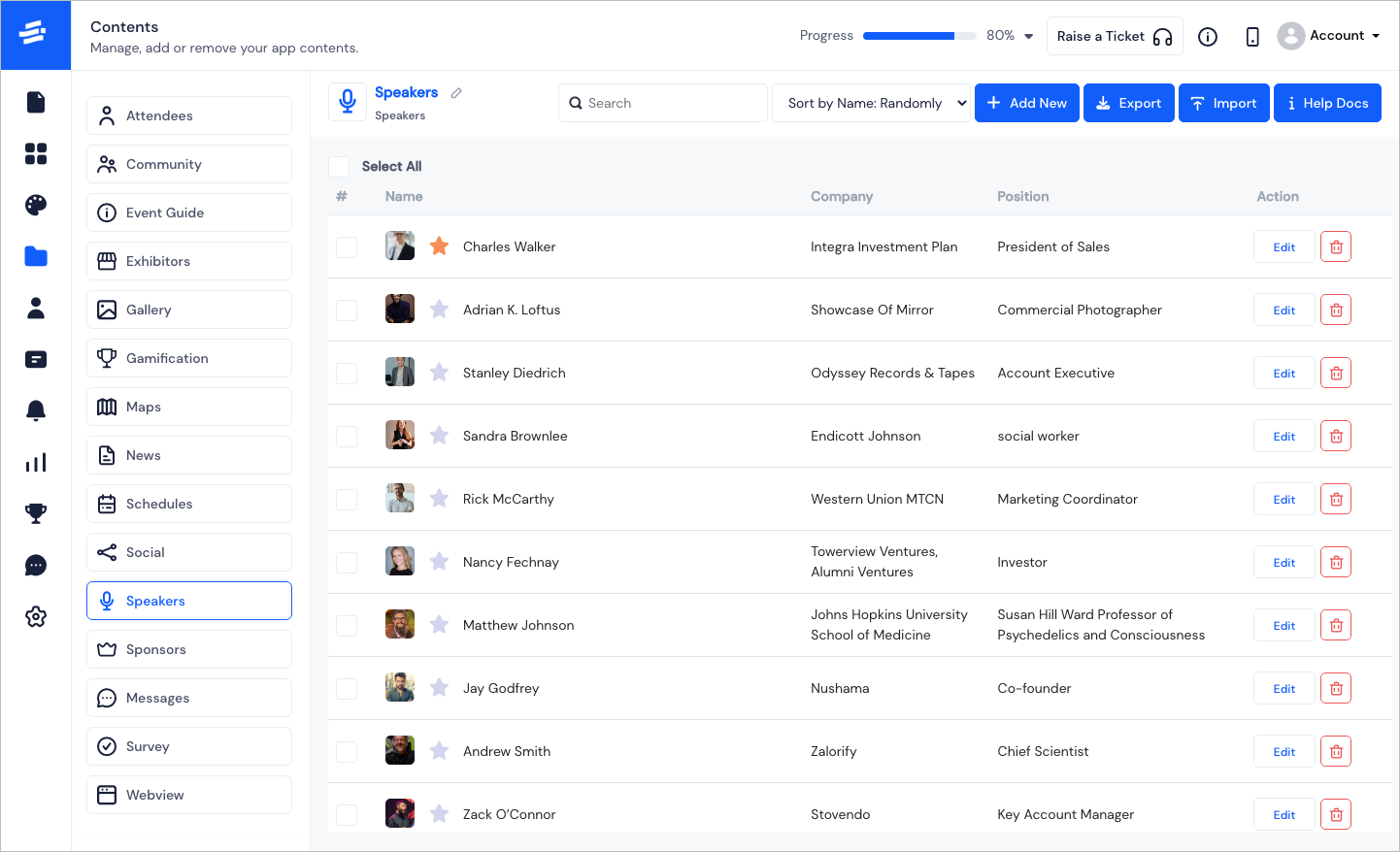Star Nancy Fechnay as featured
The width and height of the screenshot is (1400, 852).
(x=439, y=561)
